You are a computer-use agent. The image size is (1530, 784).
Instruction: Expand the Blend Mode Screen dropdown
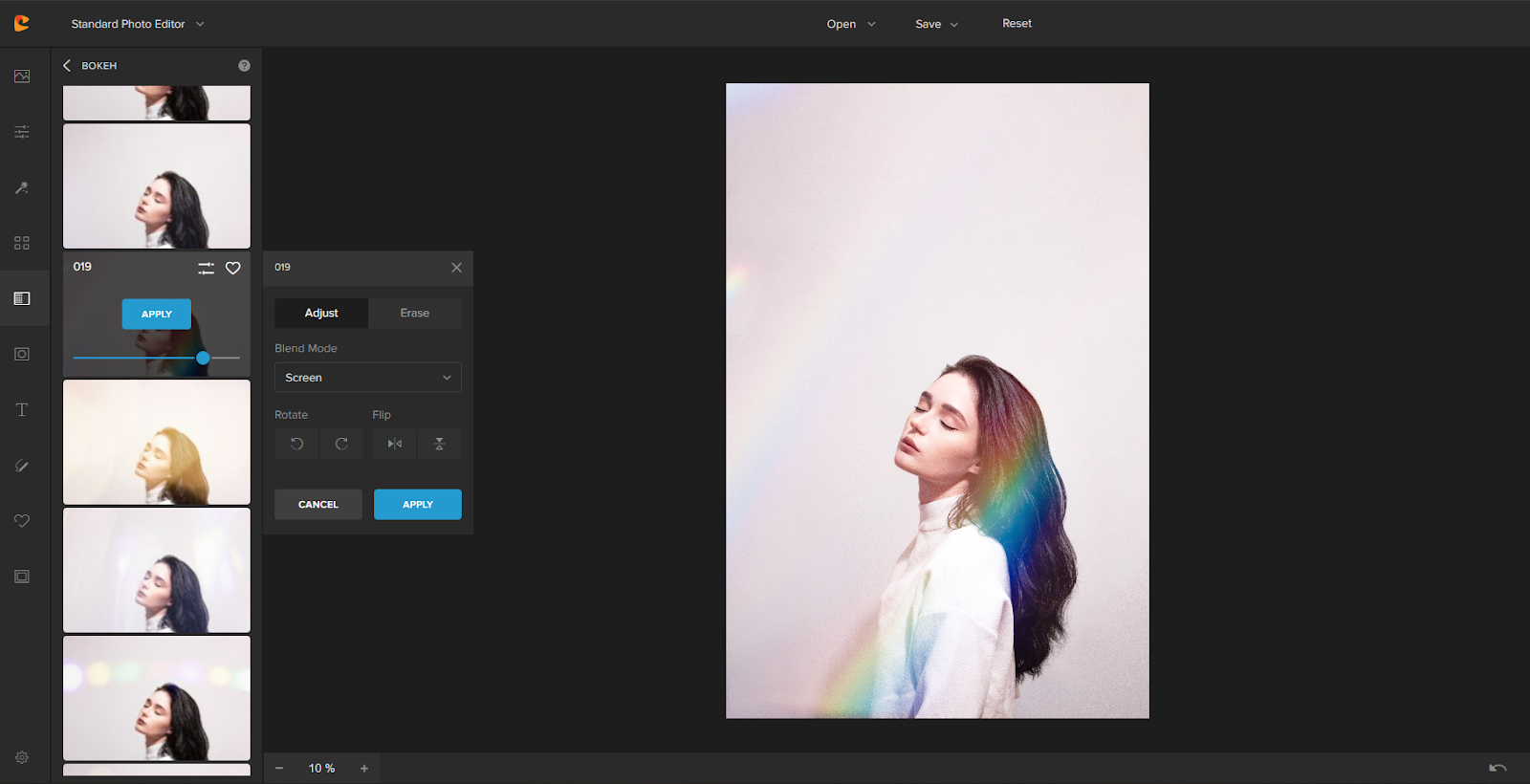coord(367,378)
